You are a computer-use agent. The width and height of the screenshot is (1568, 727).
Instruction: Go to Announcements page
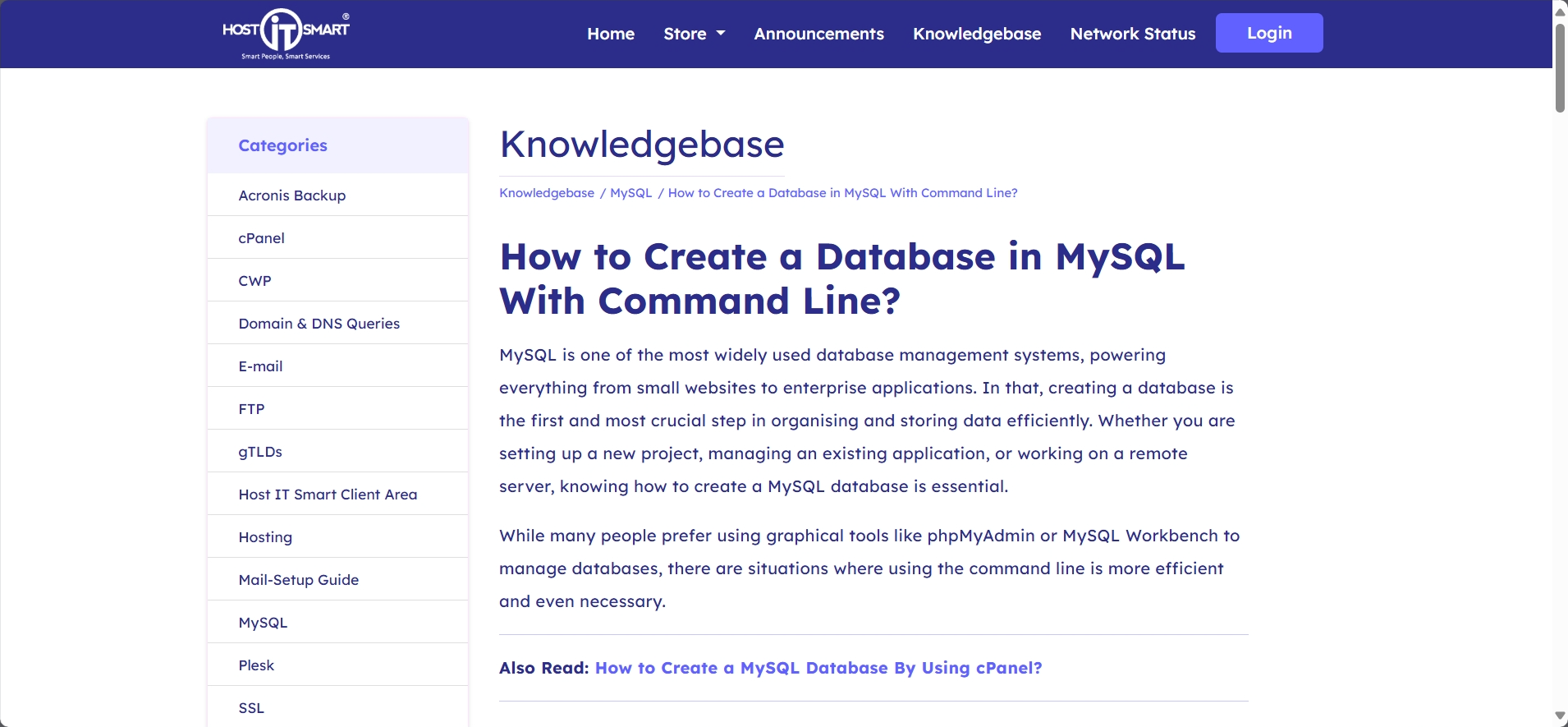click(x=818, y=34)
